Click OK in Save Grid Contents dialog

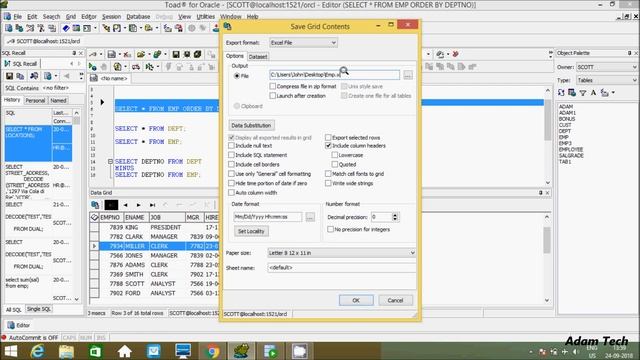pyautogui.click(x=356, y=300)
